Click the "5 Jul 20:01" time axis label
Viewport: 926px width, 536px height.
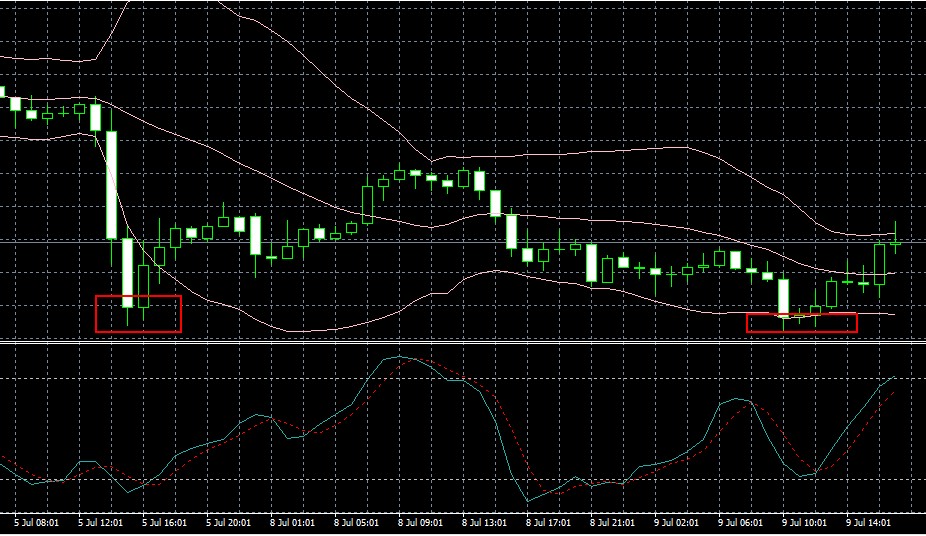(x=228, y=522)
